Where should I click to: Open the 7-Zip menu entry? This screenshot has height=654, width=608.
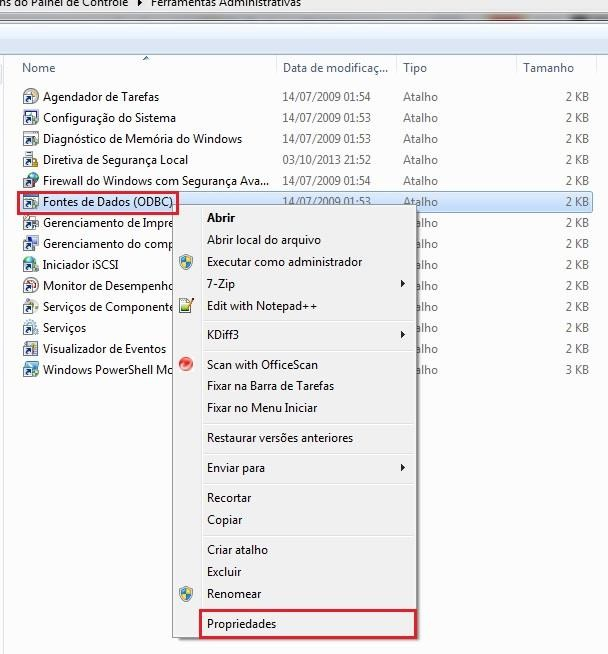221,284
